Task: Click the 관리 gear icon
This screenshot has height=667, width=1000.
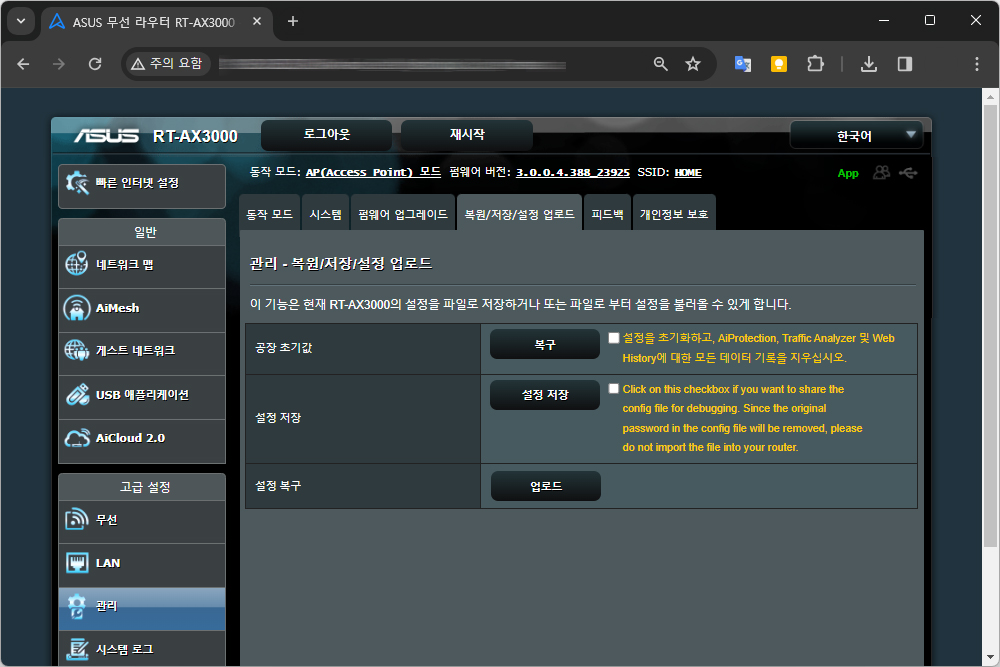Action: (77, 606)
